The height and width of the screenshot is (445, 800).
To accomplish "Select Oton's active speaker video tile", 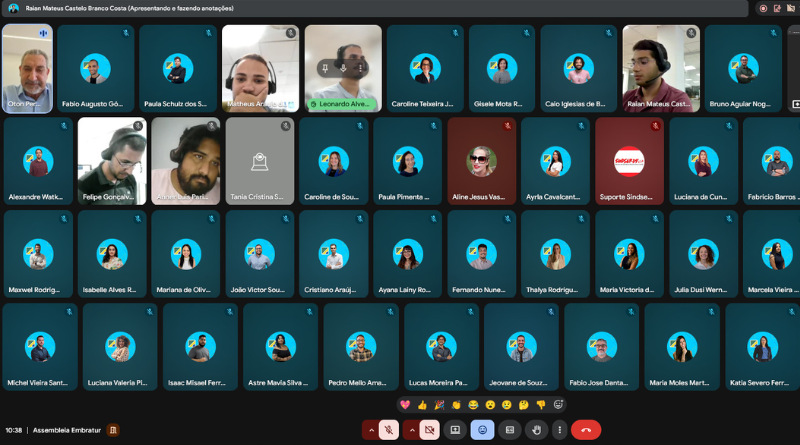I will (27, 68).
